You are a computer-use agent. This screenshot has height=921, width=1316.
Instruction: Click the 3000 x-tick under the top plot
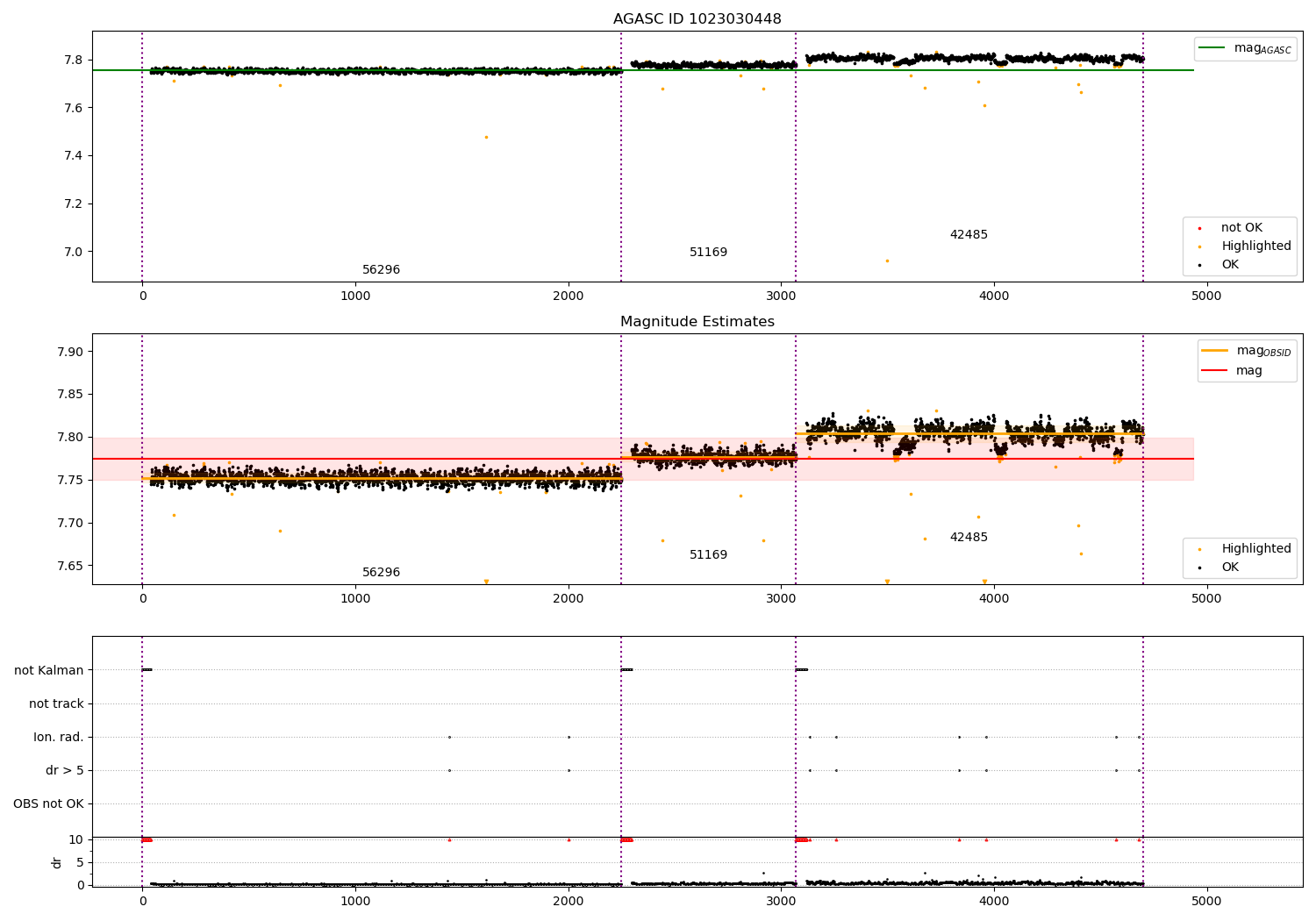click(x=781, y=296)
